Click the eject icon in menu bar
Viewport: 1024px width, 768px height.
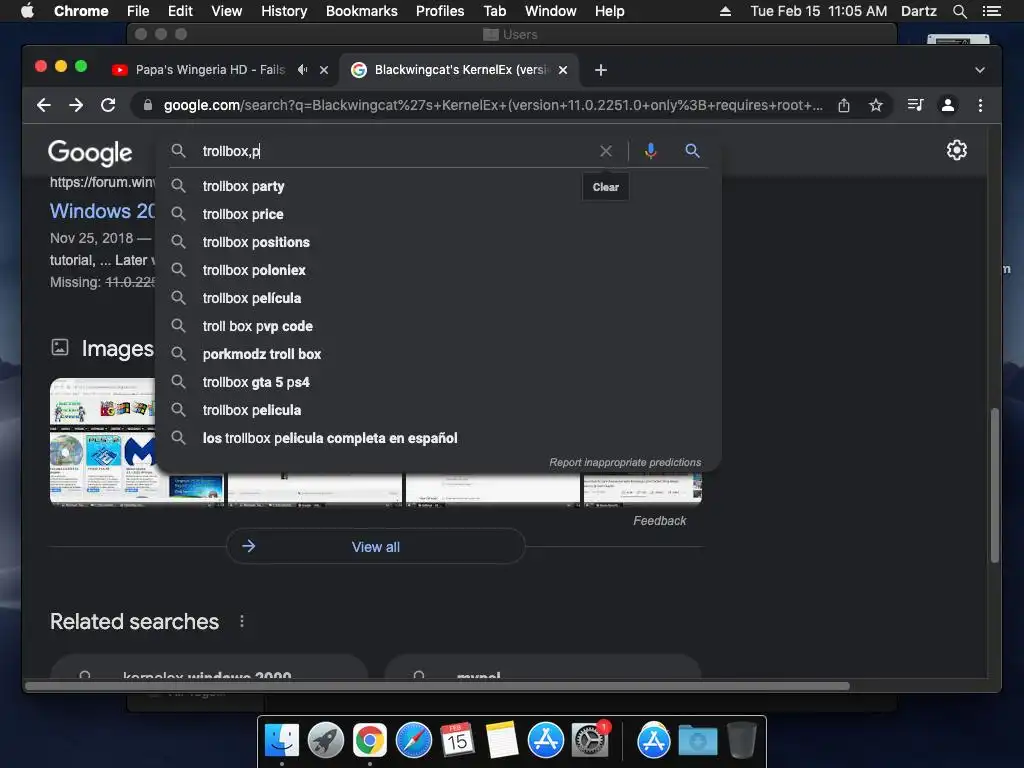click(x=725, y=11)
